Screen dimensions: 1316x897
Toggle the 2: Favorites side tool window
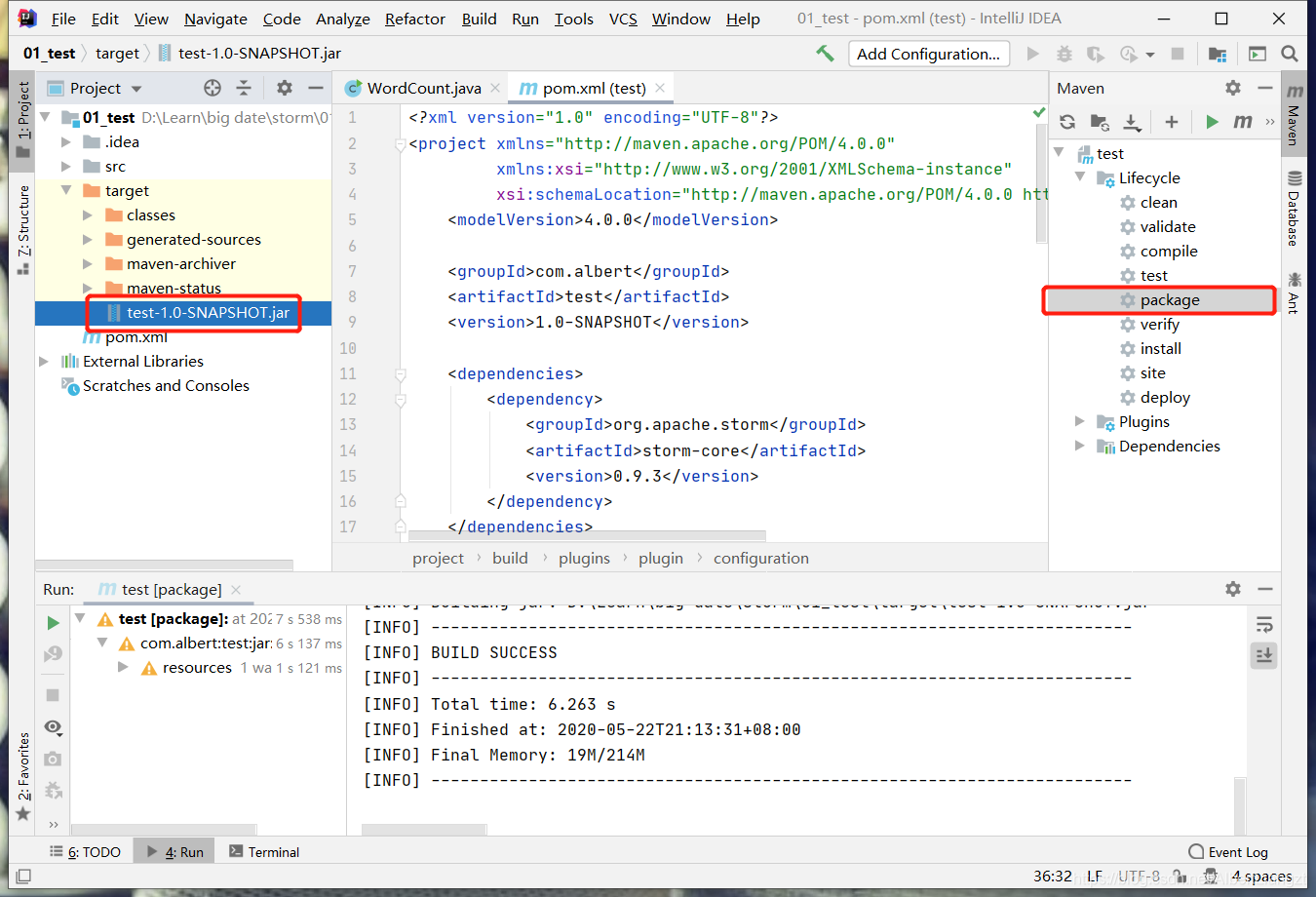tap(23, 778)
